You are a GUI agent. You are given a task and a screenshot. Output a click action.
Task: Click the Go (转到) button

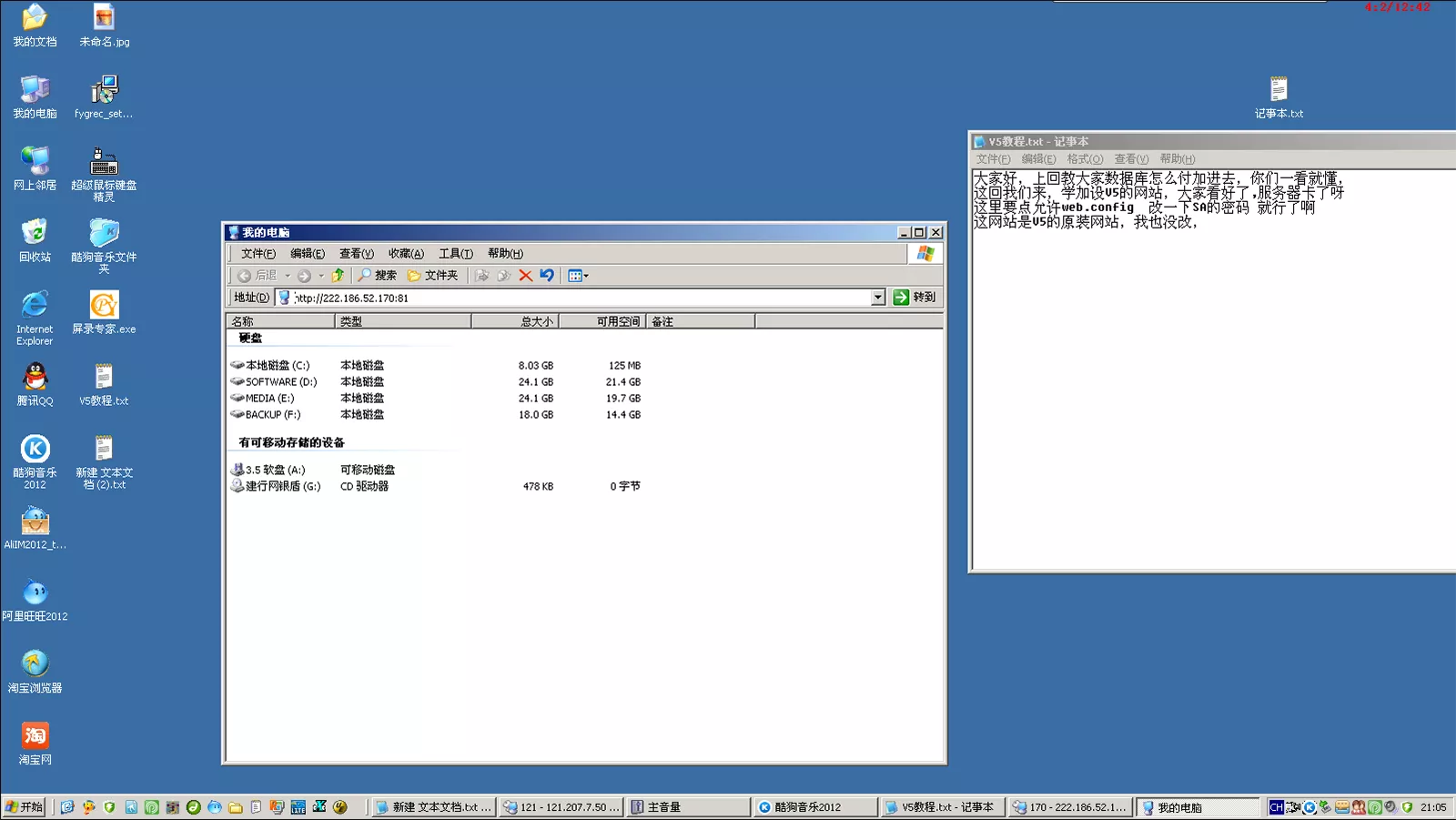(x=915, y=298)
